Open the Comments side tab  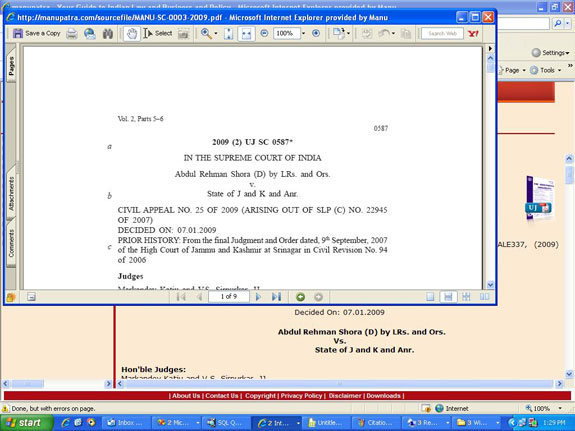[x=11, y=243]
